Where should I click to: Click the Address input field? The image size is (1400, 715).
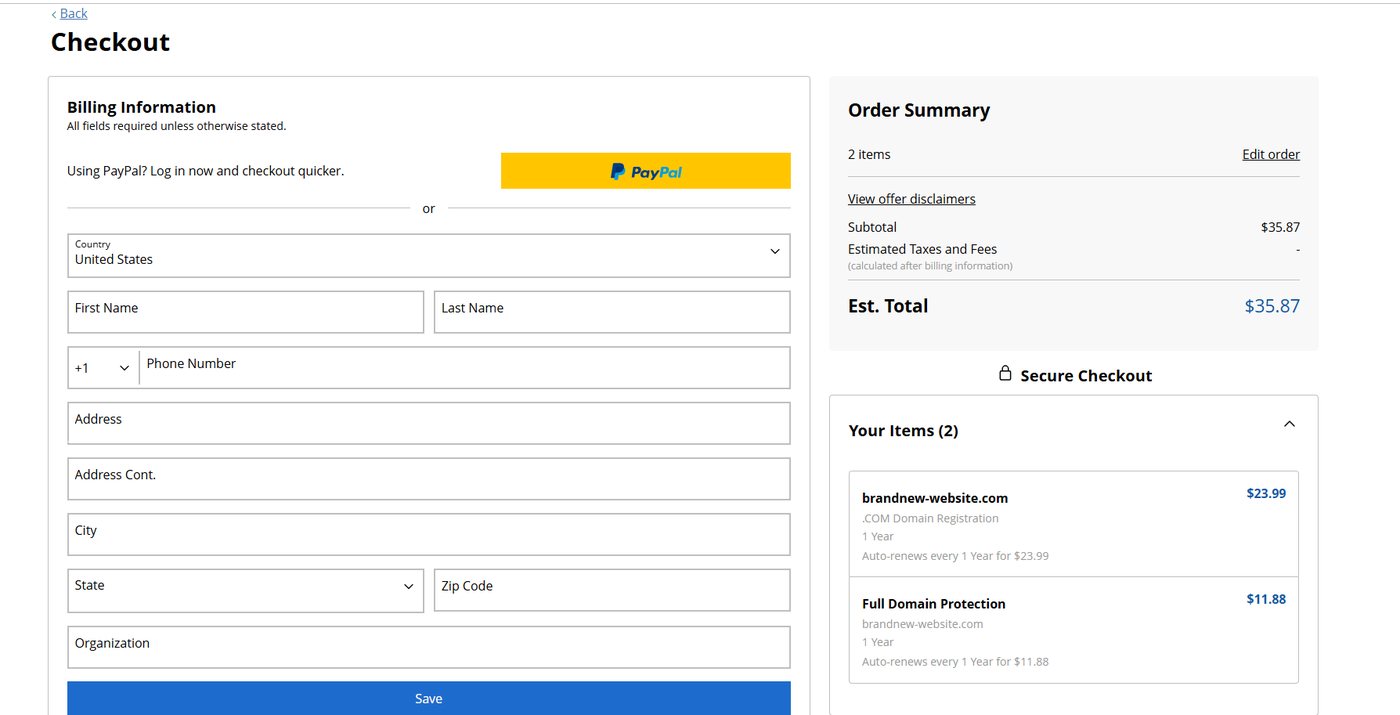click(x=428, y=423)
